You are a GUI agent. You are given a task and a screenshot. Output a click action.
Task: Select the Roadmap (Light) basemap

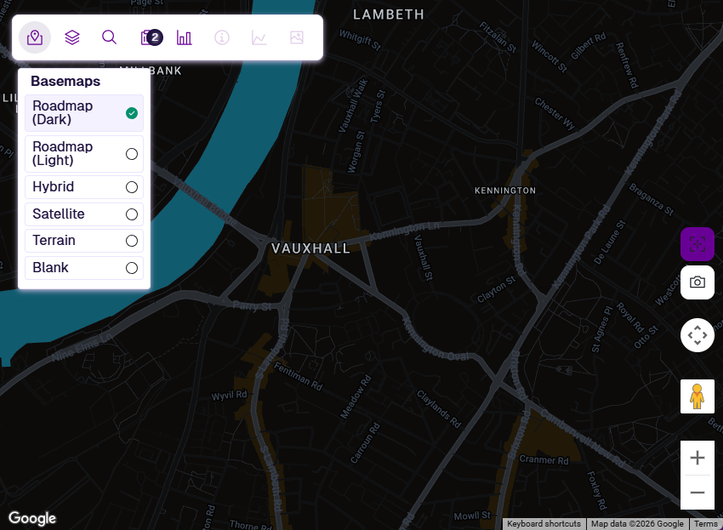coord(84,154)
